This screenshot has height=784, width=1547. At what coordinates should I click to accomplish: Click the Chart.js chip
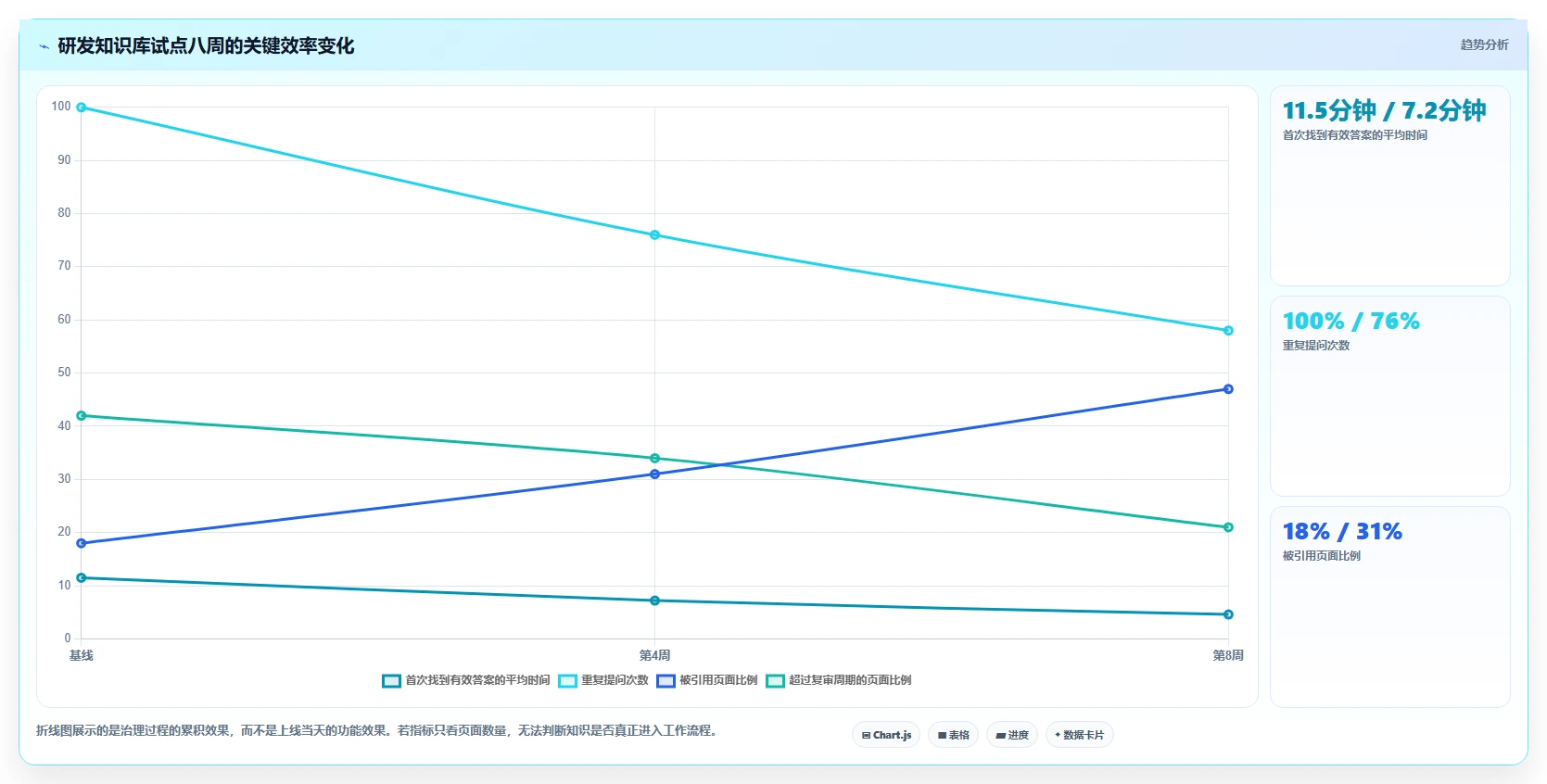[886, 735]
